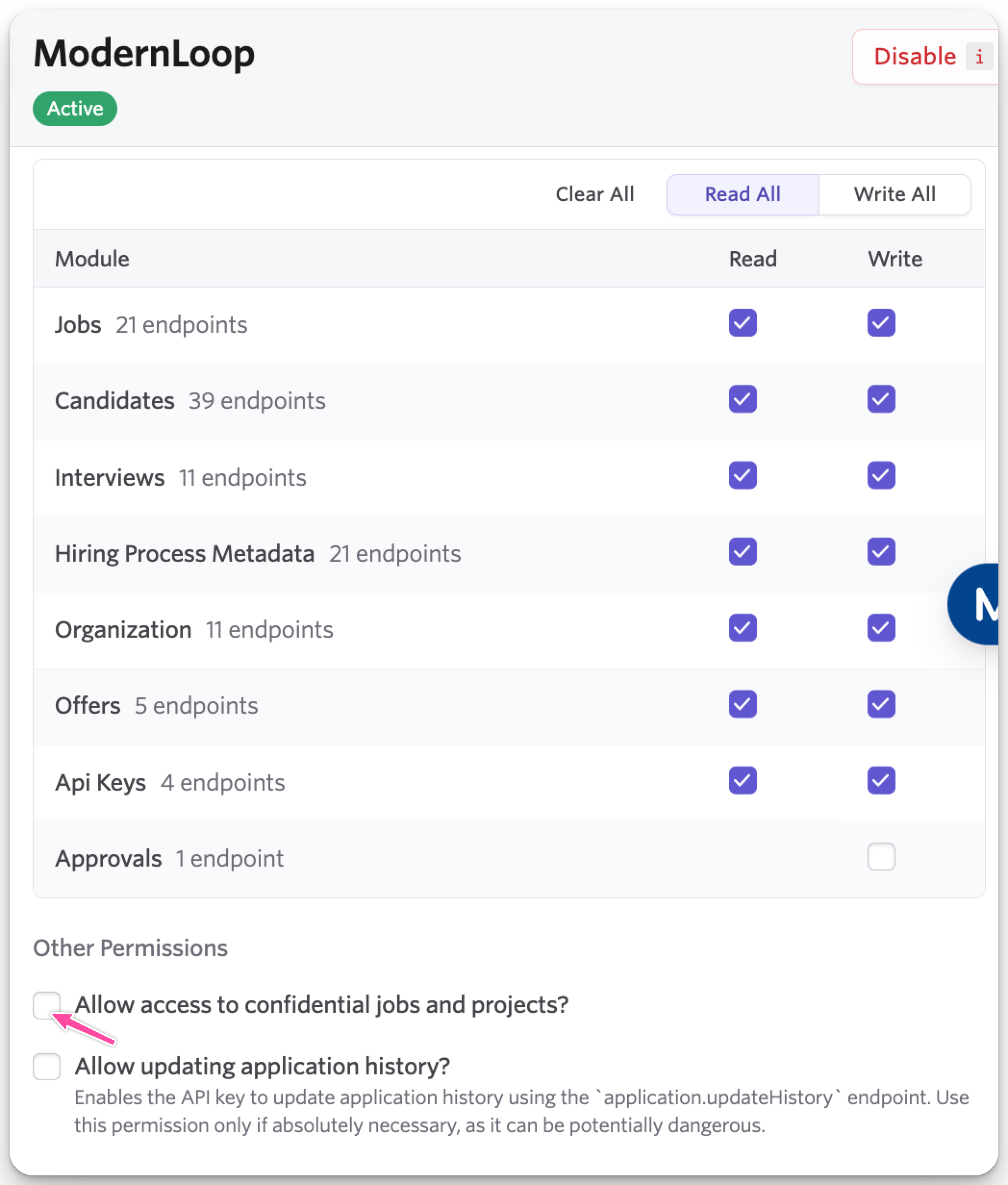The width and height of the screenshot is (1008, 1185).
Task: Uncheck Read permission for Jobs
Action: tap(742, 323)
